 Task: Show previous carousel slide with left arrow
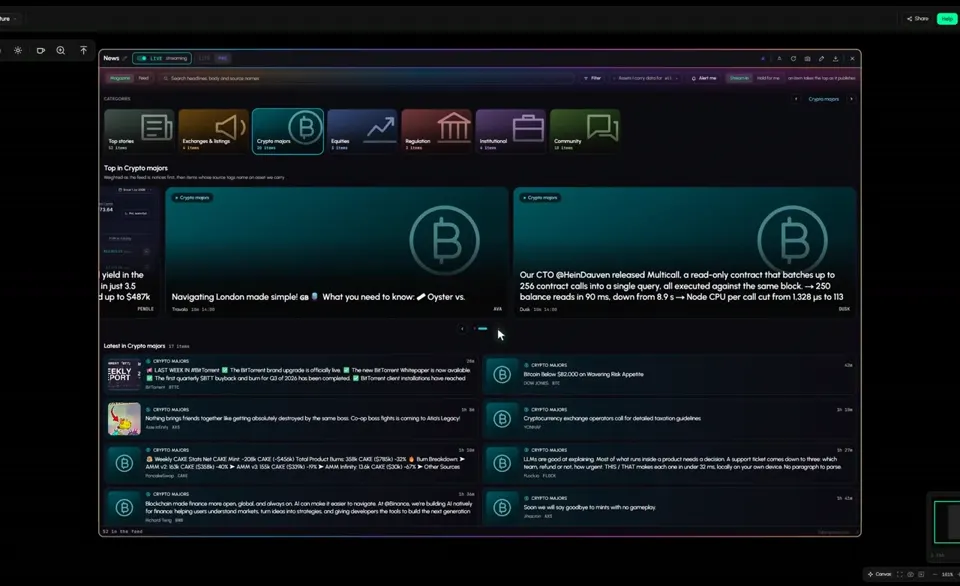click(x=462, y=329)
